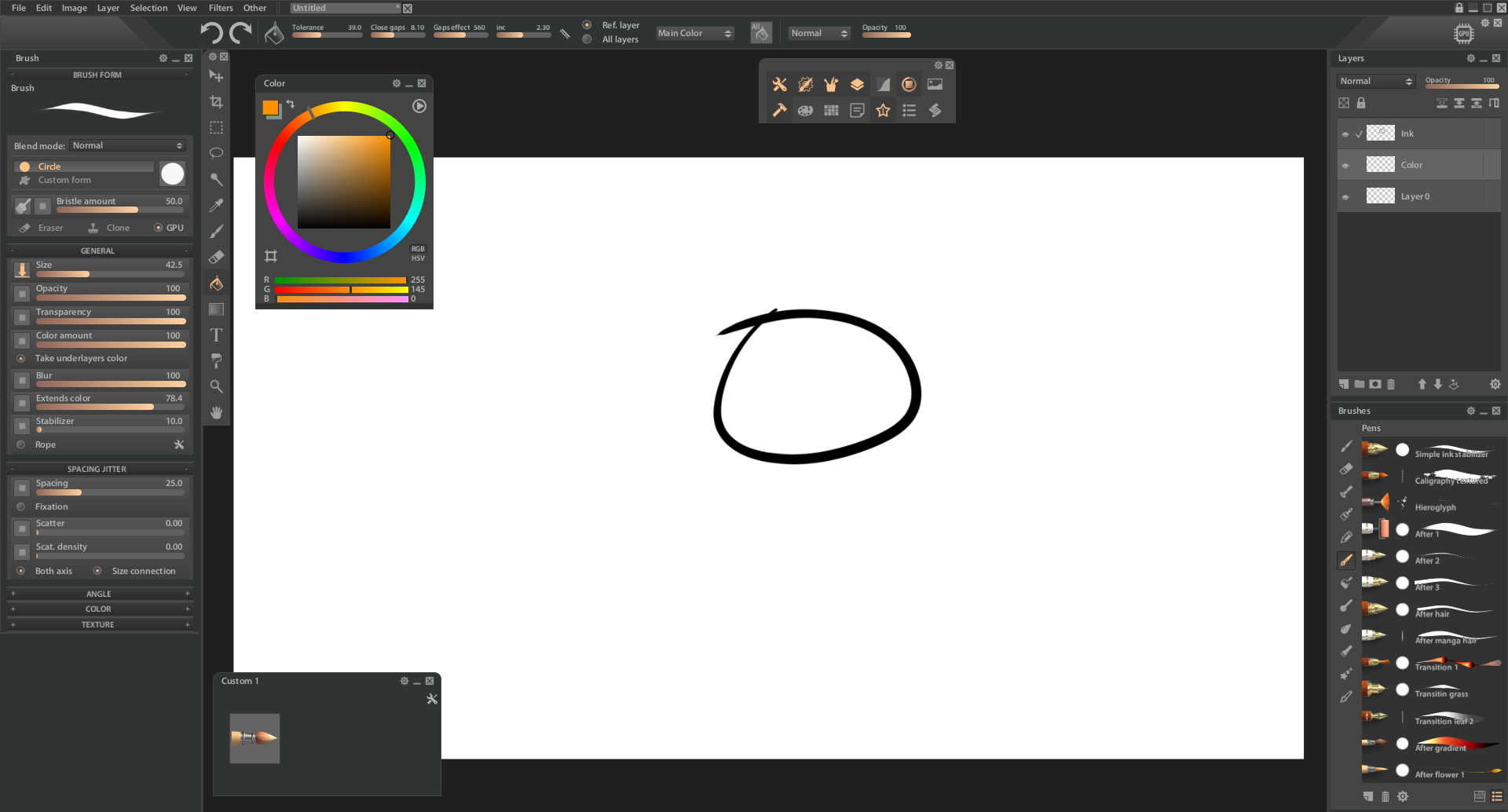The height and width of the screenshot is (812, 1508).
Task: Select the Hand pan tool
Action: (x=217, y=412)
